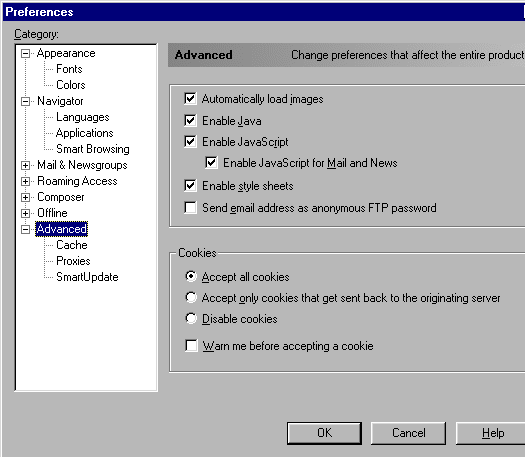Open the Proxies settings item
Viewport: 525px width, 457px height.
tap(73, 261)
